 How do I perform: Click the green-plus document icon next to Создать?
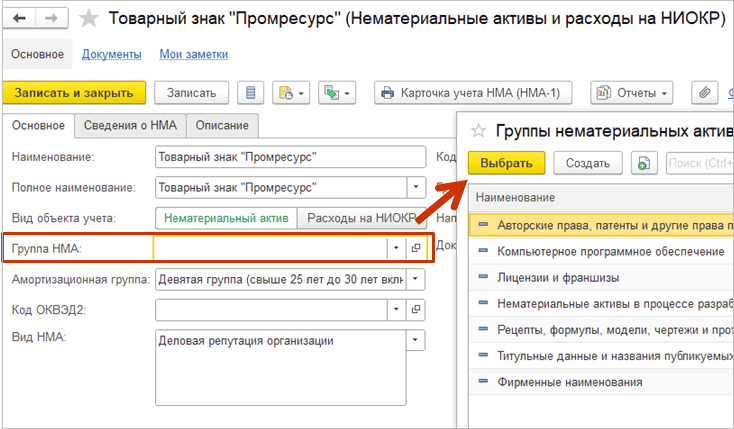point(644,163)
